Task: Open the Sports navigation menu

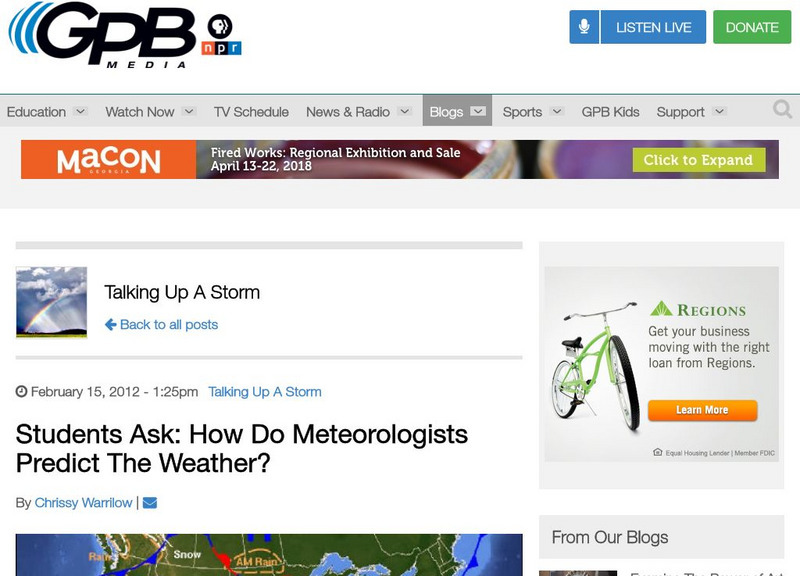Action: tap(524, 111)
